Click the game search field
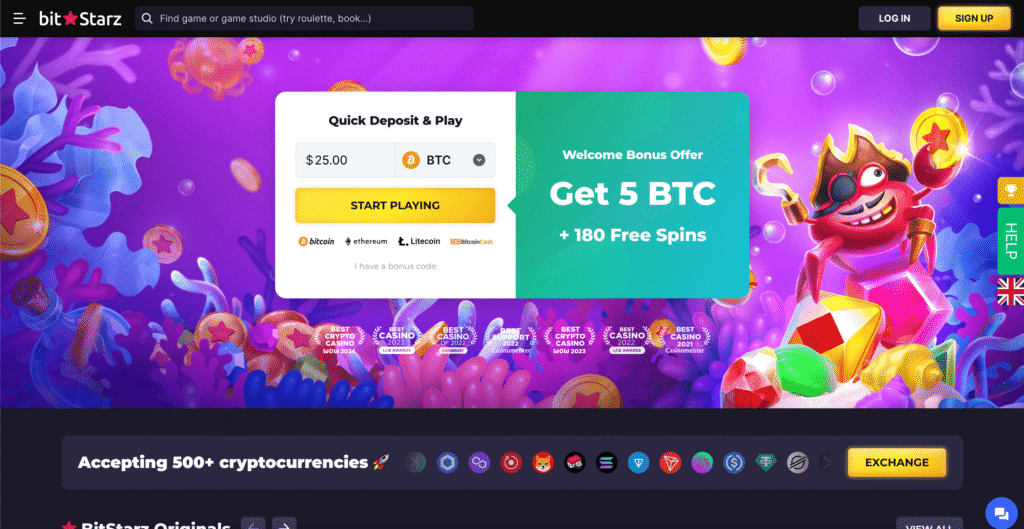Image resolution: width=1024 pixels, height=529 pixels. (x=304, y=18)
